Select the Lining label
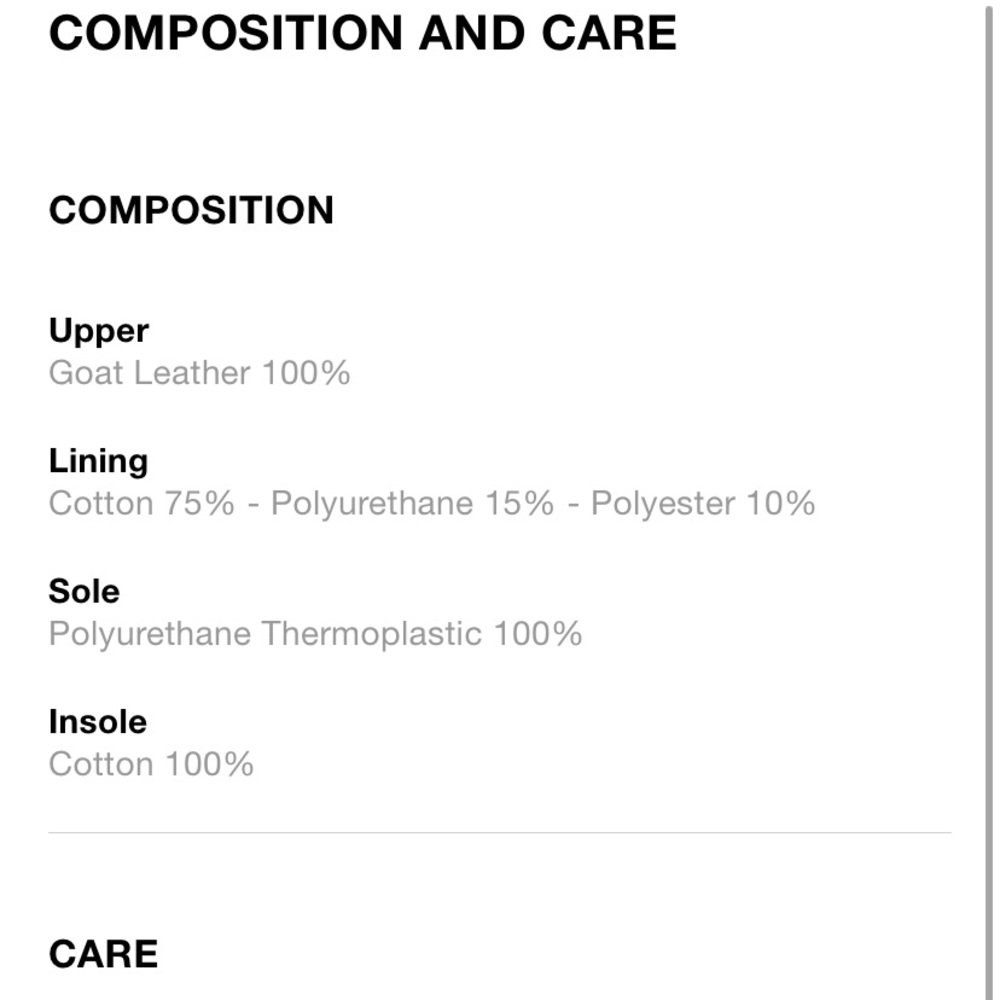1000x1000 pixels. click(98, 461)
